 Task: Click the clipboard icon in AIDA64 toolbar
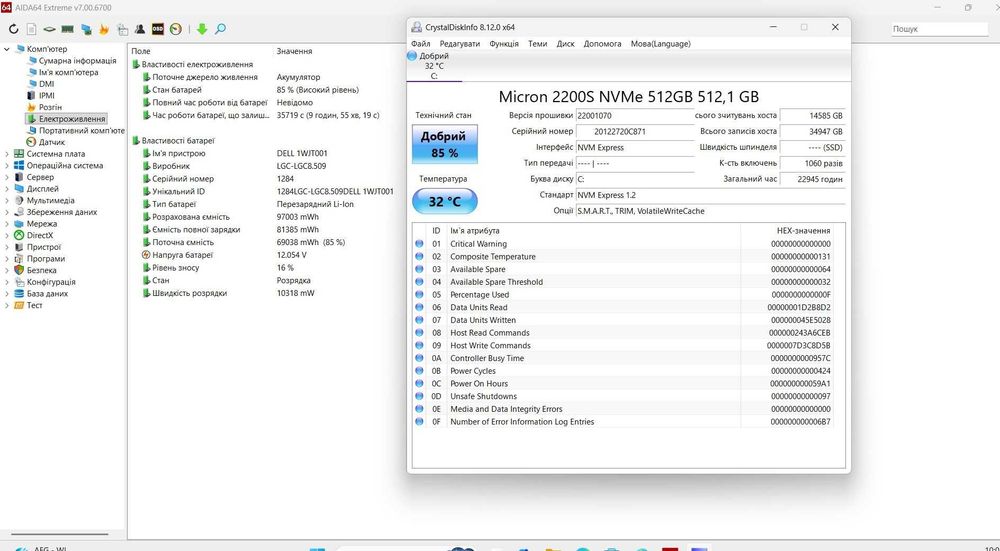point(122,29)
